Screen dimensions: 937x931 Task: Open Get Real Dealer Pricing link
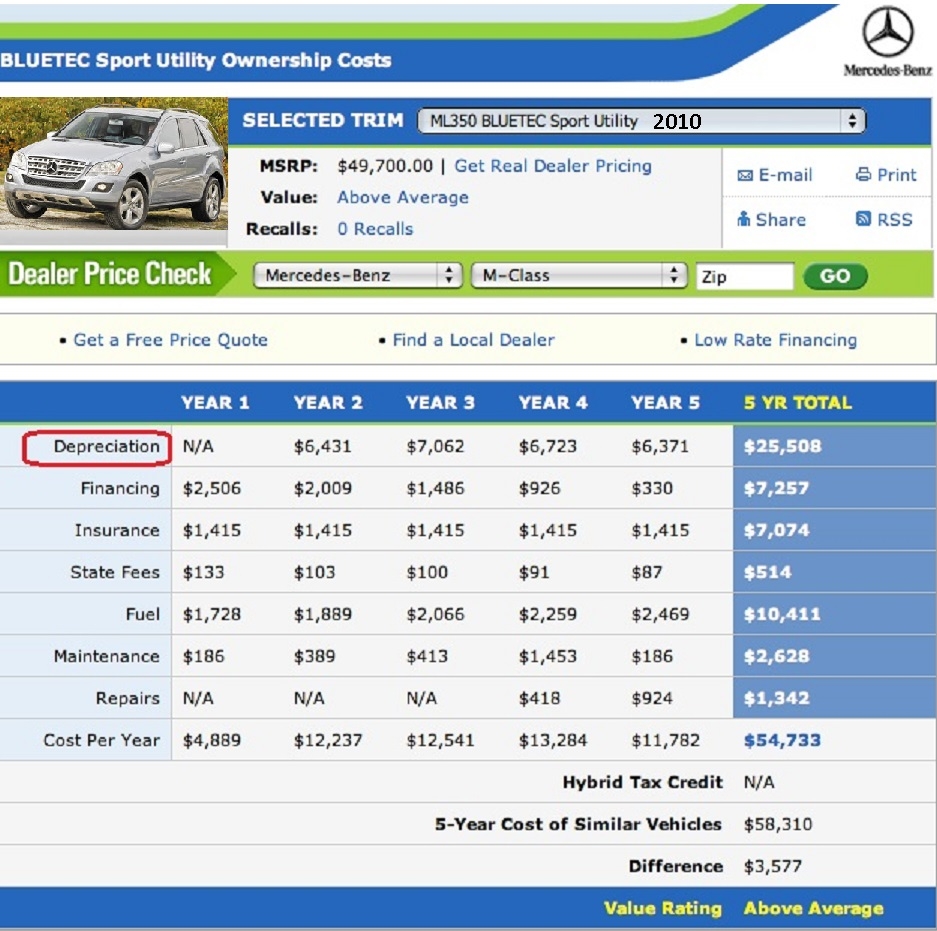[x=553, y=166]
